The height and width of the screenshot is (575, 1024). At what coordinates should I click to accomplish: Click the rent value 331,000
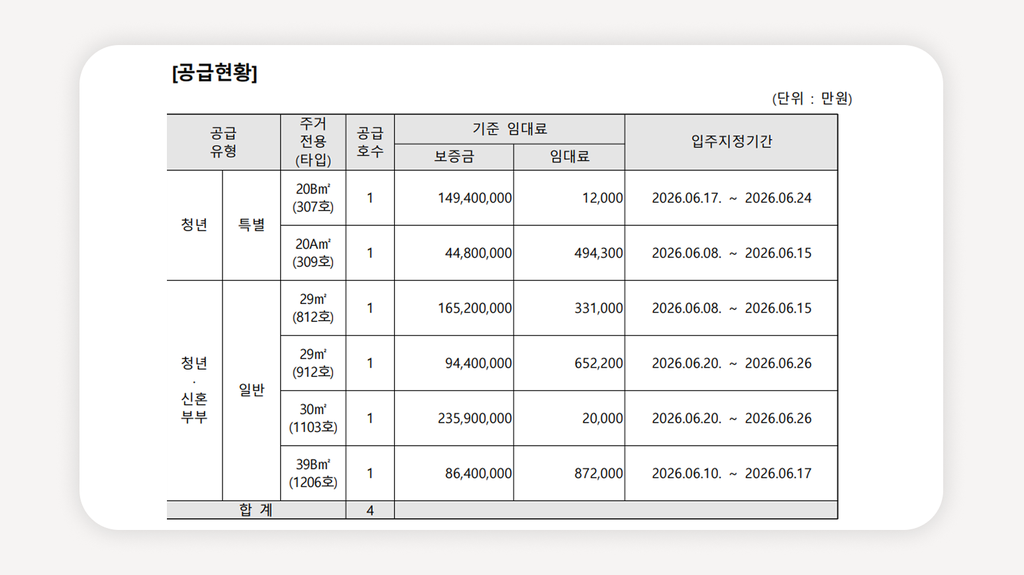(x=598, y=308)
